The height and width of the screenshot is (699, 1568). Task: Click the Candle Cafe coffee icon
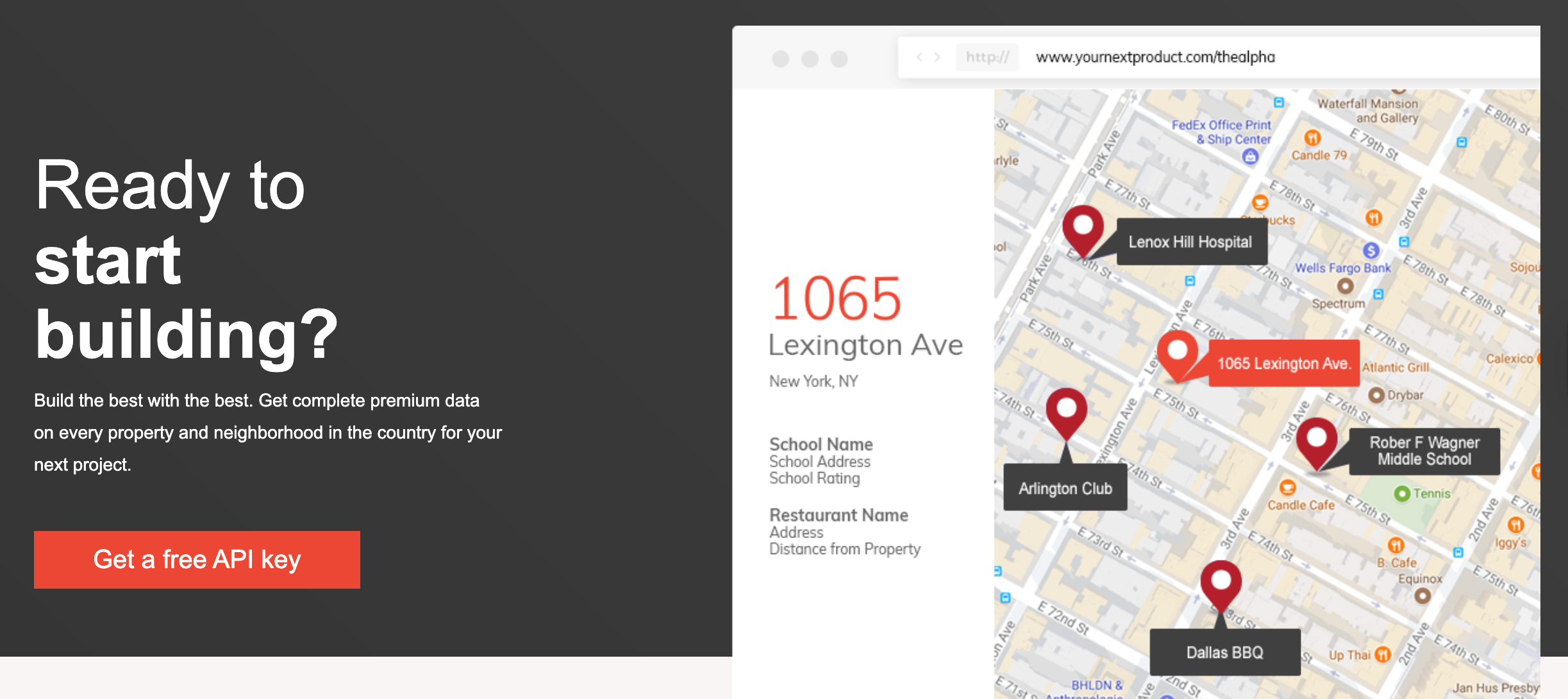click(x=1287, y=488)
